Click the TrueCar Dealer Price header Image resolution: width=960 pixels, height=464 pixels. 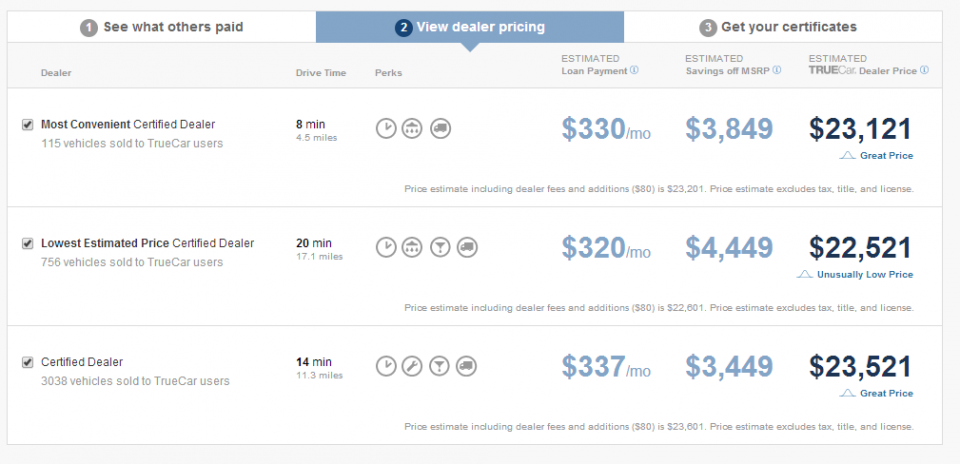pyautogui.click(x=863, y=65)
